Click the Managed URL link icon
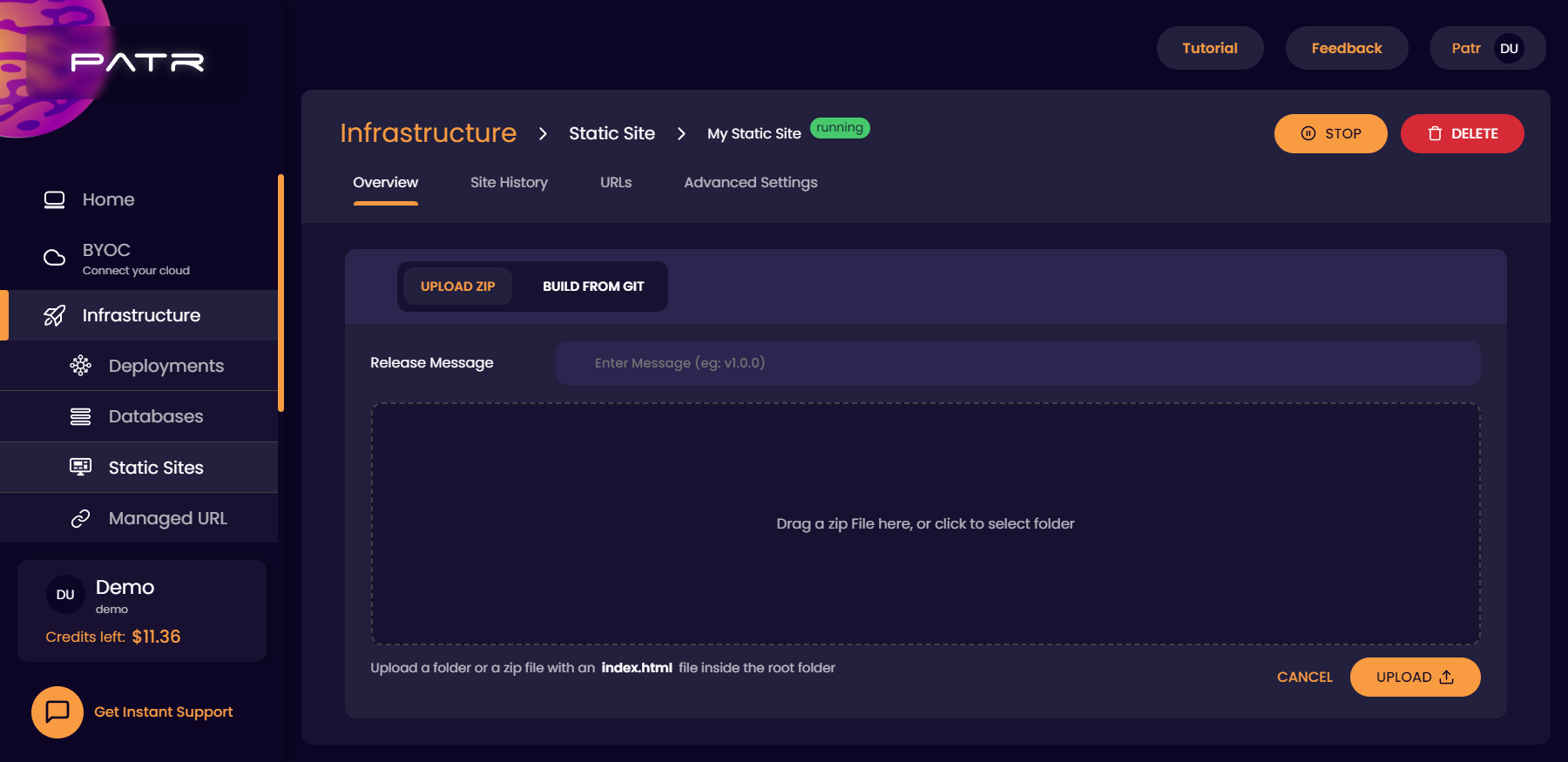Image resolution: width=1568 pixels, height=762 pixels. tap(81, 518)
